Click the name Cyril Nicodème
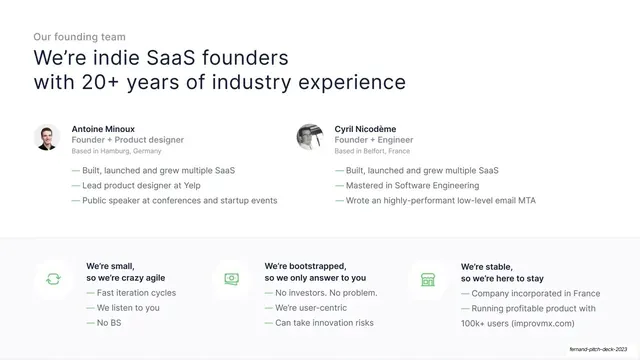 [365, 129]
